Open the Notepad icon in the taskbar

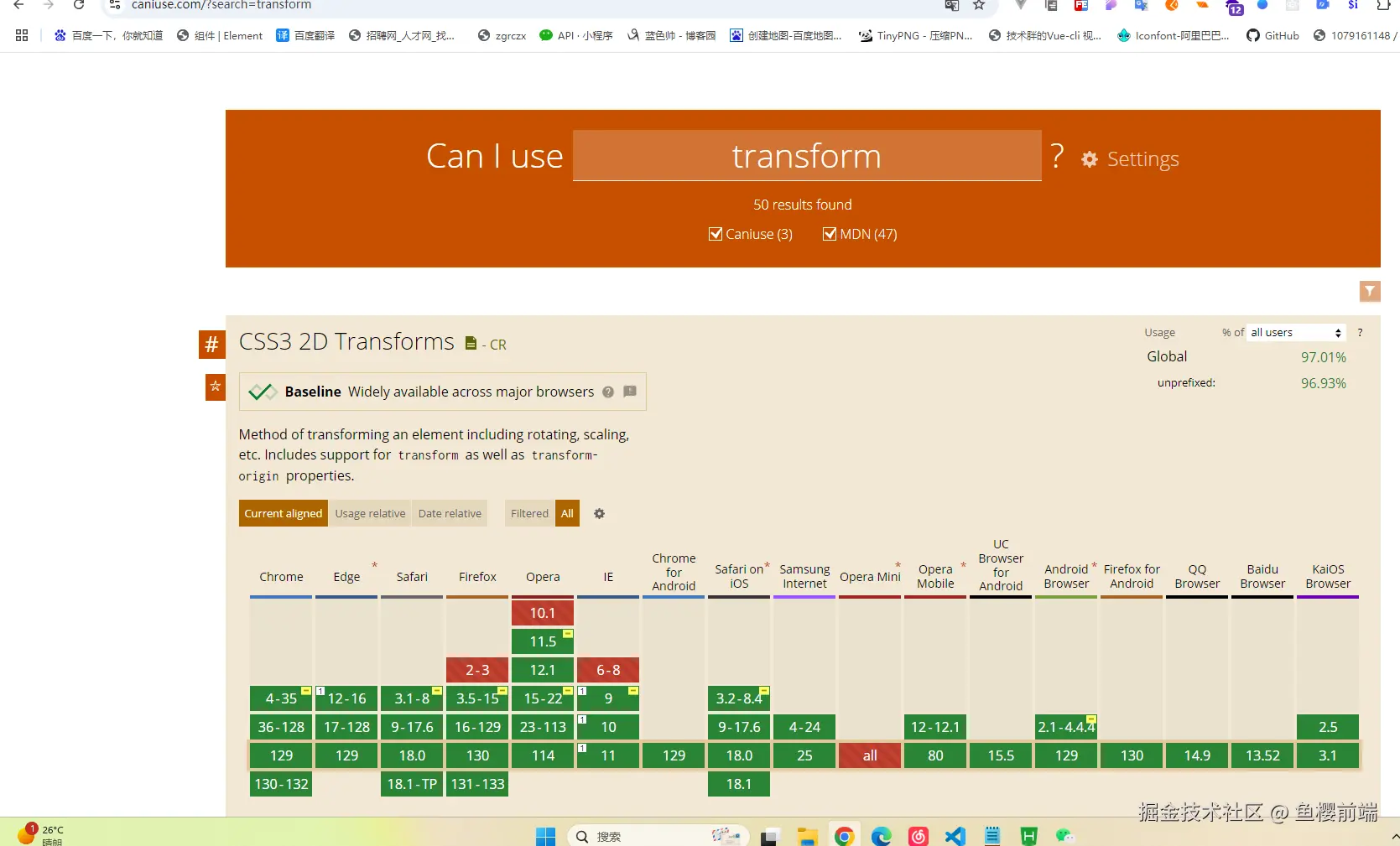click(992, 836)
